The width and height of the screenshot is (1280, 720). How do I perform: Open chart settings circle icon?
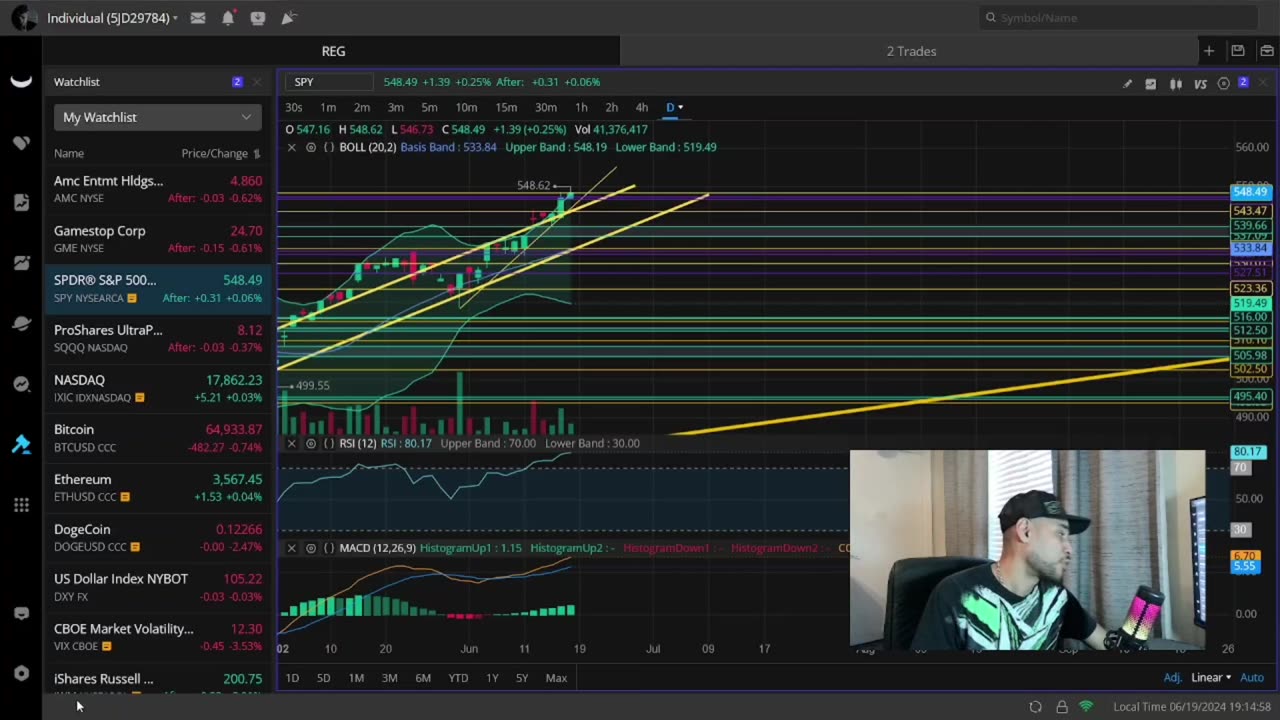point(1223,84)
